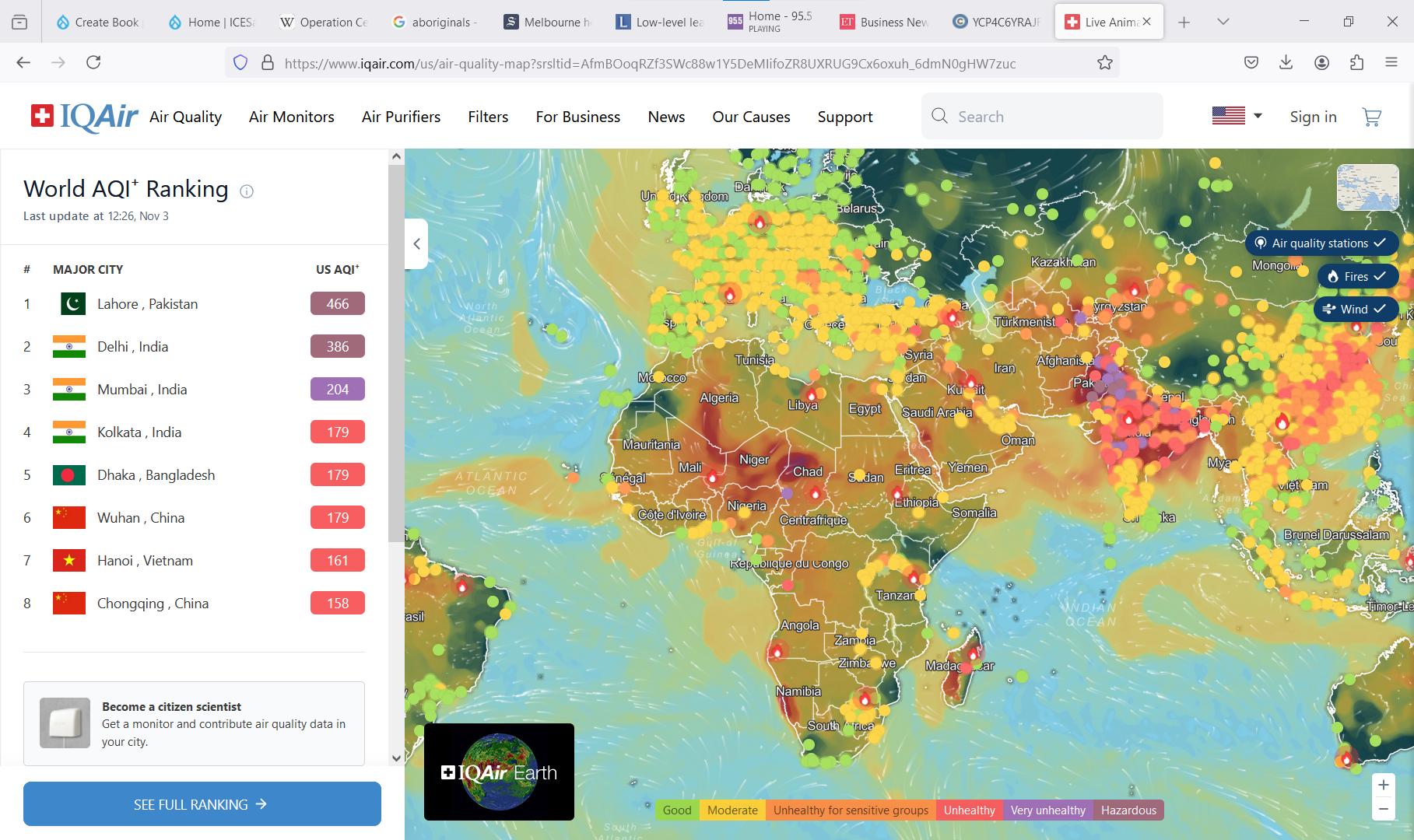
Task: Open the browser extensions icon
Action: [1356, 62]
